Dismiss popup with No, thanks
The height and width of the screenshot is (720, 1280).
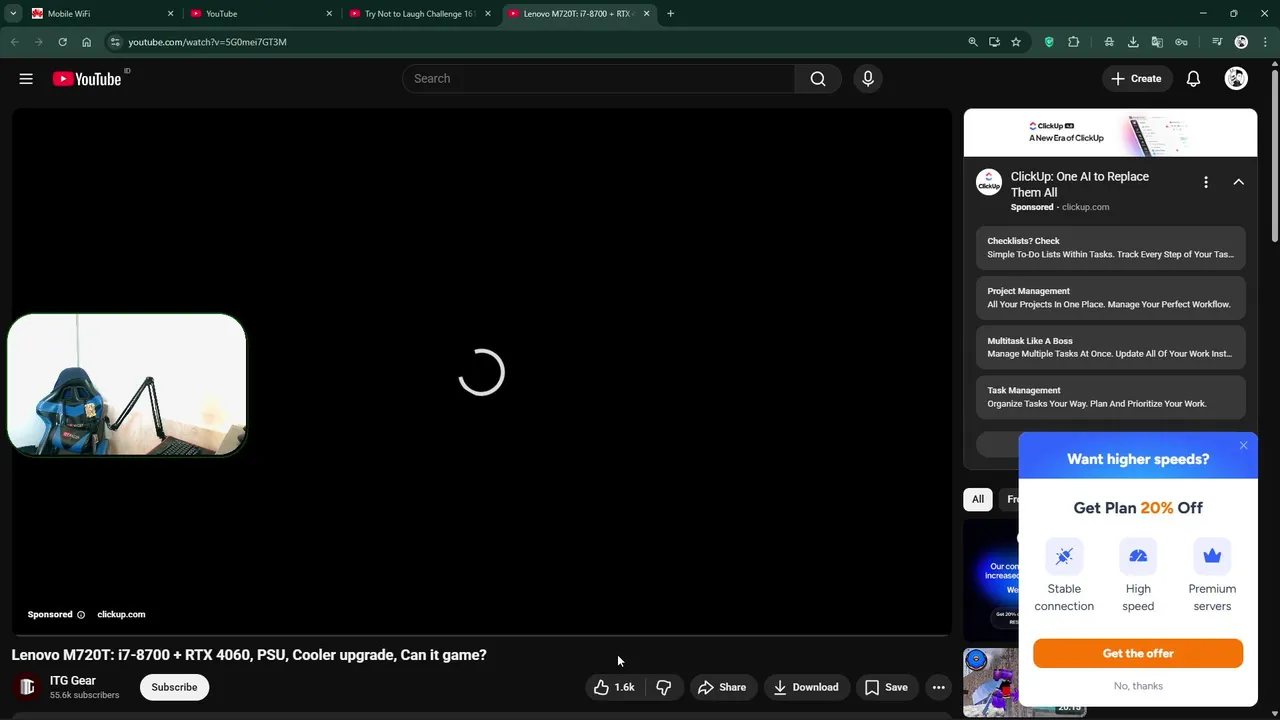(x=1138, y=686)
